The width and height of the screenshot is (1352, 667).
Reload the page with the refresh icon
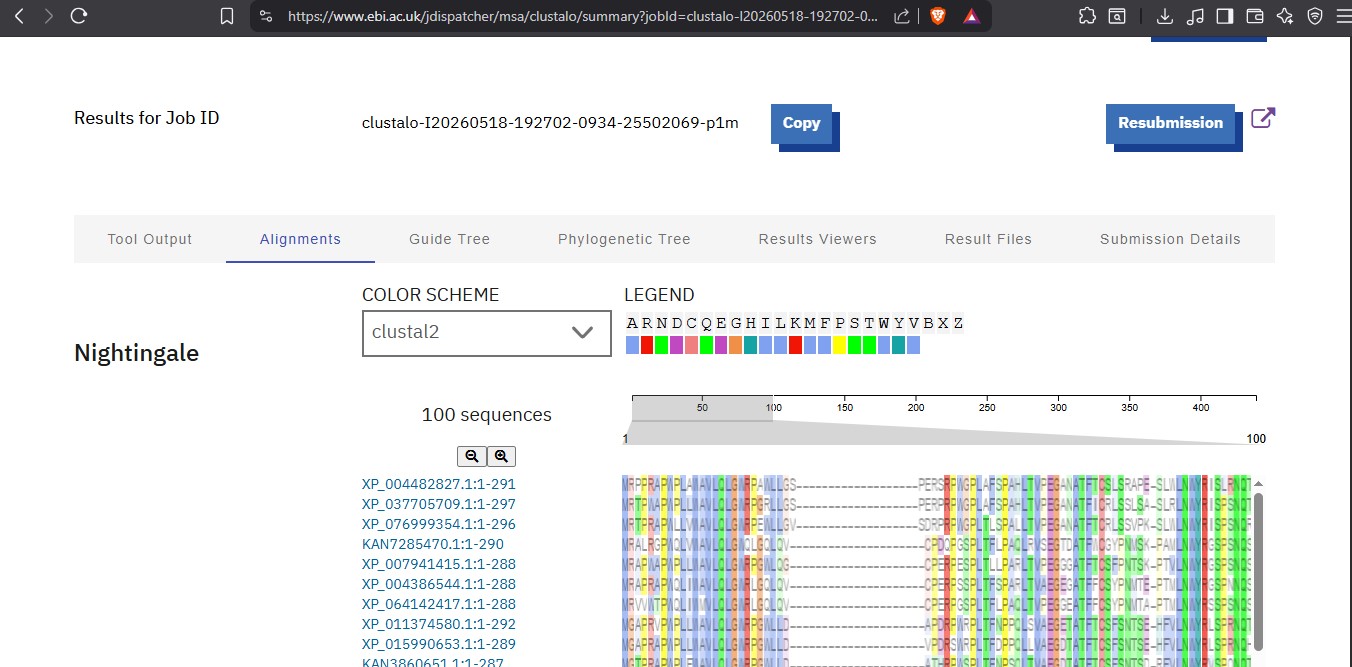tap(79, 16)
